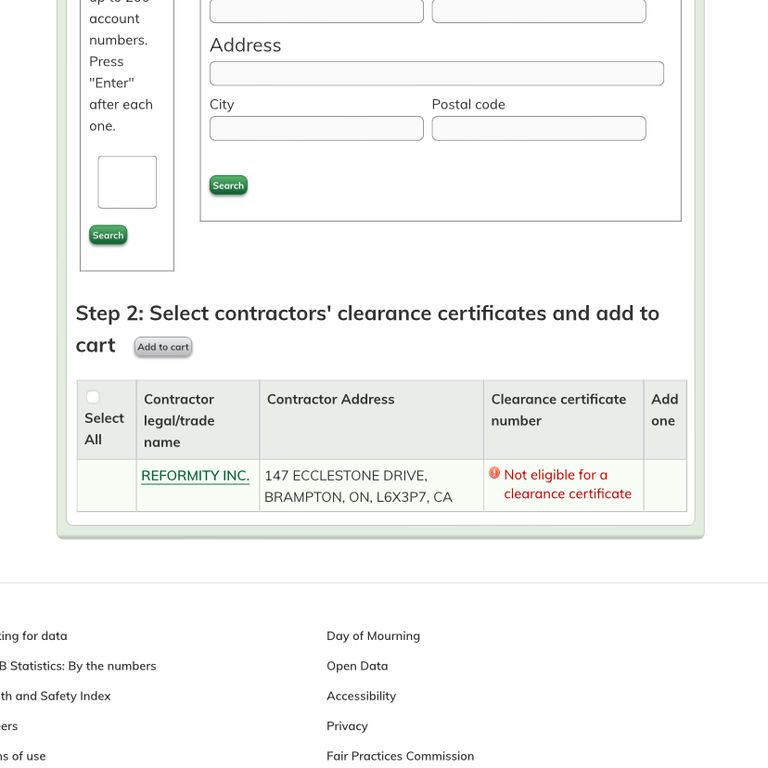Open the Open Data footer link

point(357,666)
